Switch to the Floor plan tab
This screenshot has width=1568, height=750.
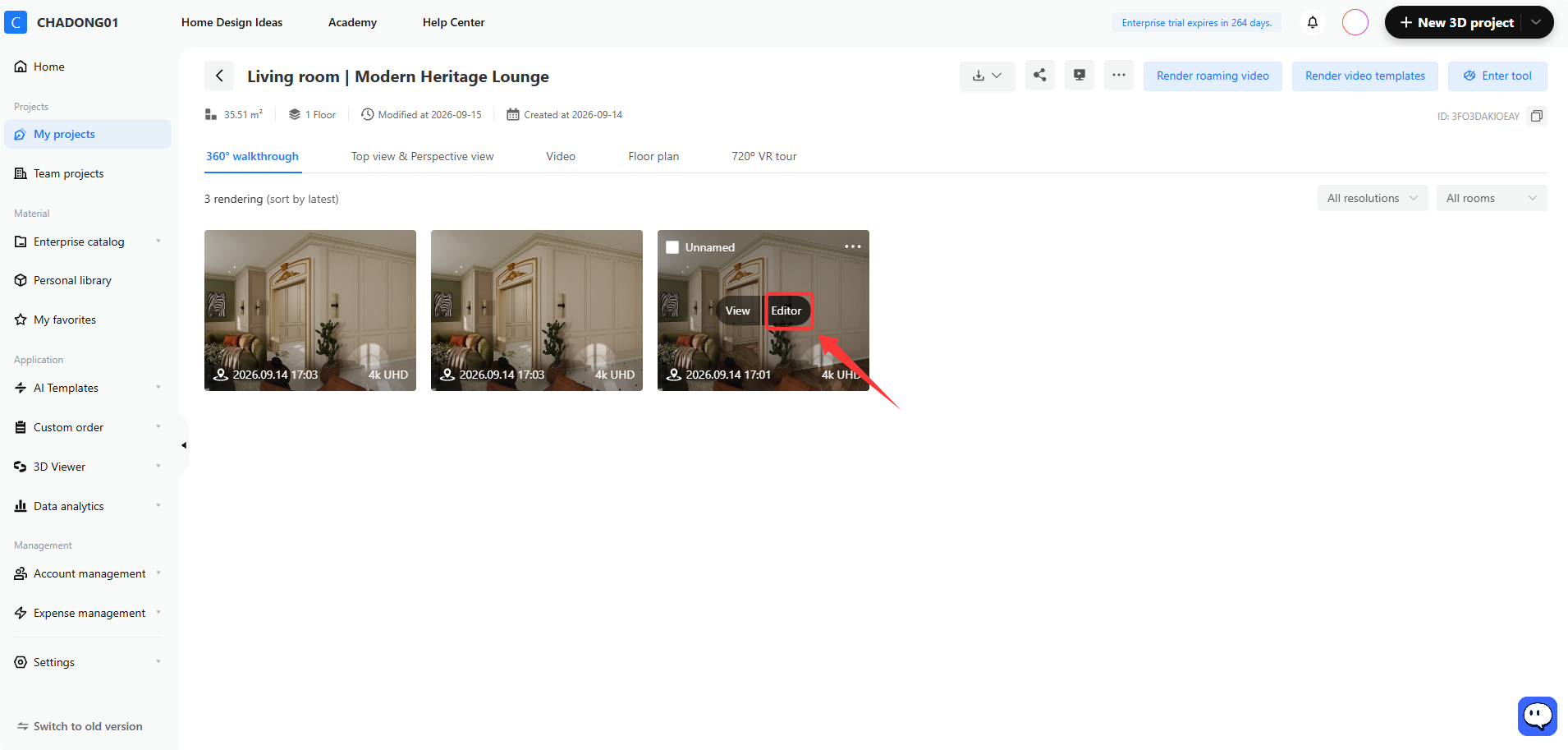(x=653, y=156)
